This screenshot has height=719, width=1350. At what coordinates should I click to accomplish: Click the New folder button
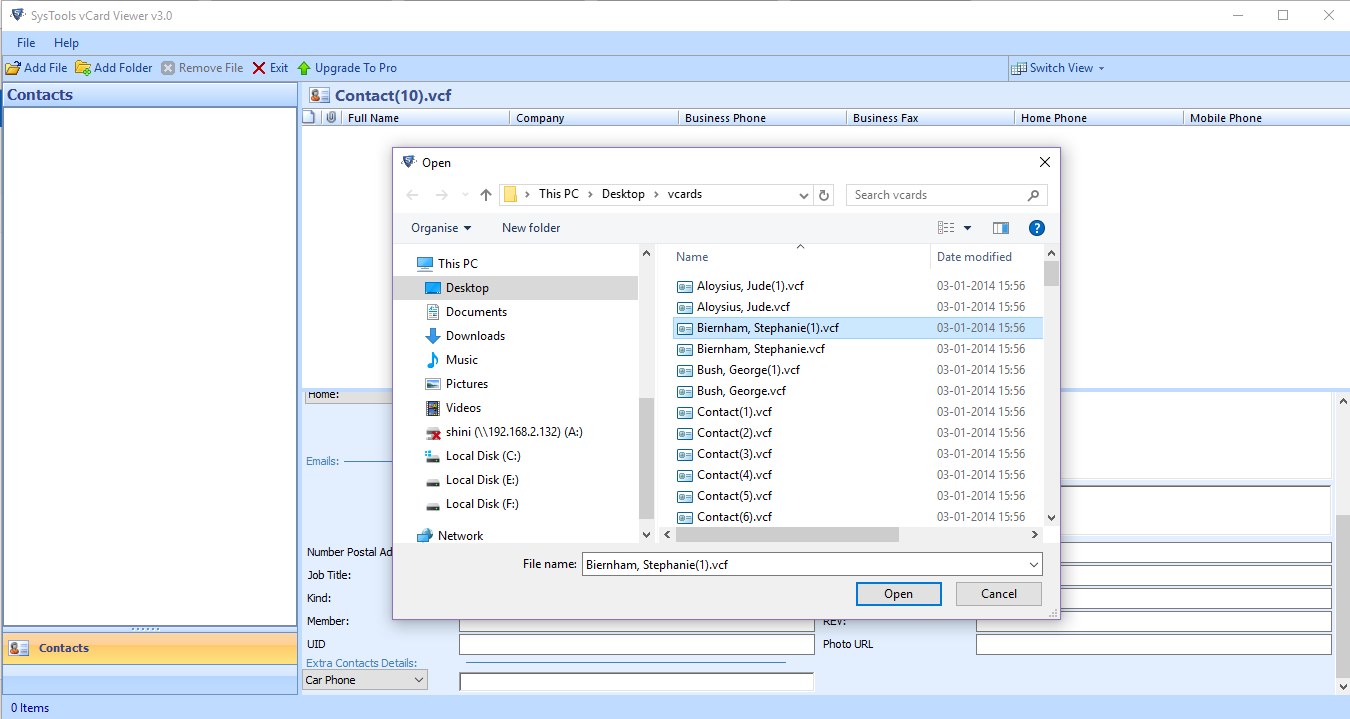tap(531, 228)
